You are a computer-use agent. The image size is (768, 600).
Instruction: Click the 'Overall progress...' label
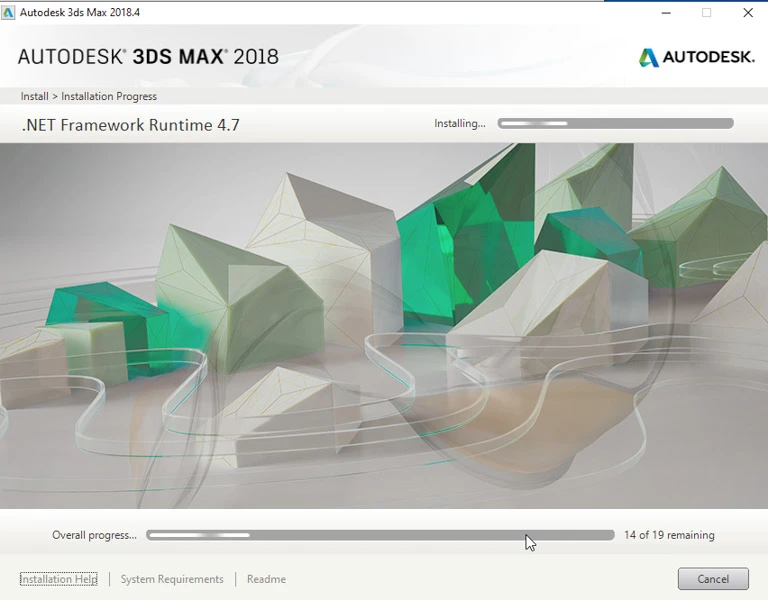95,535
